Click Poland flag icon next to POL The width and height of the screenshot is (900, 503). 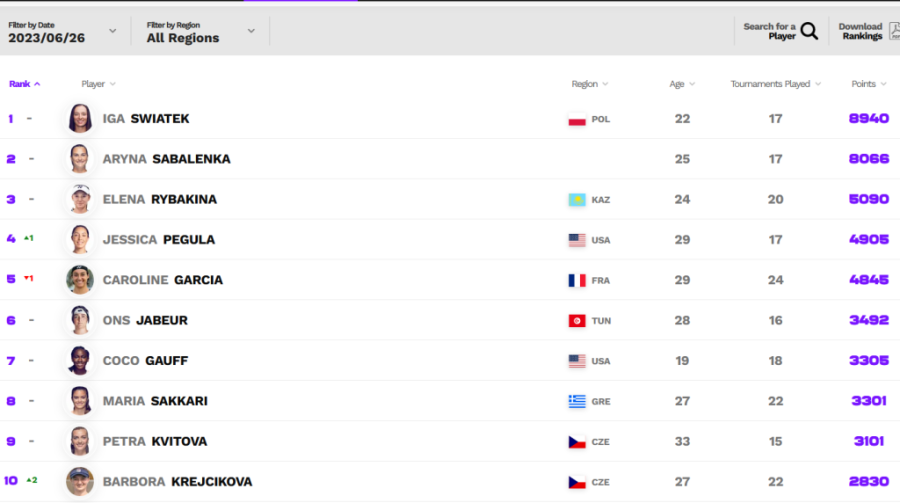click(x=577, y=119)
